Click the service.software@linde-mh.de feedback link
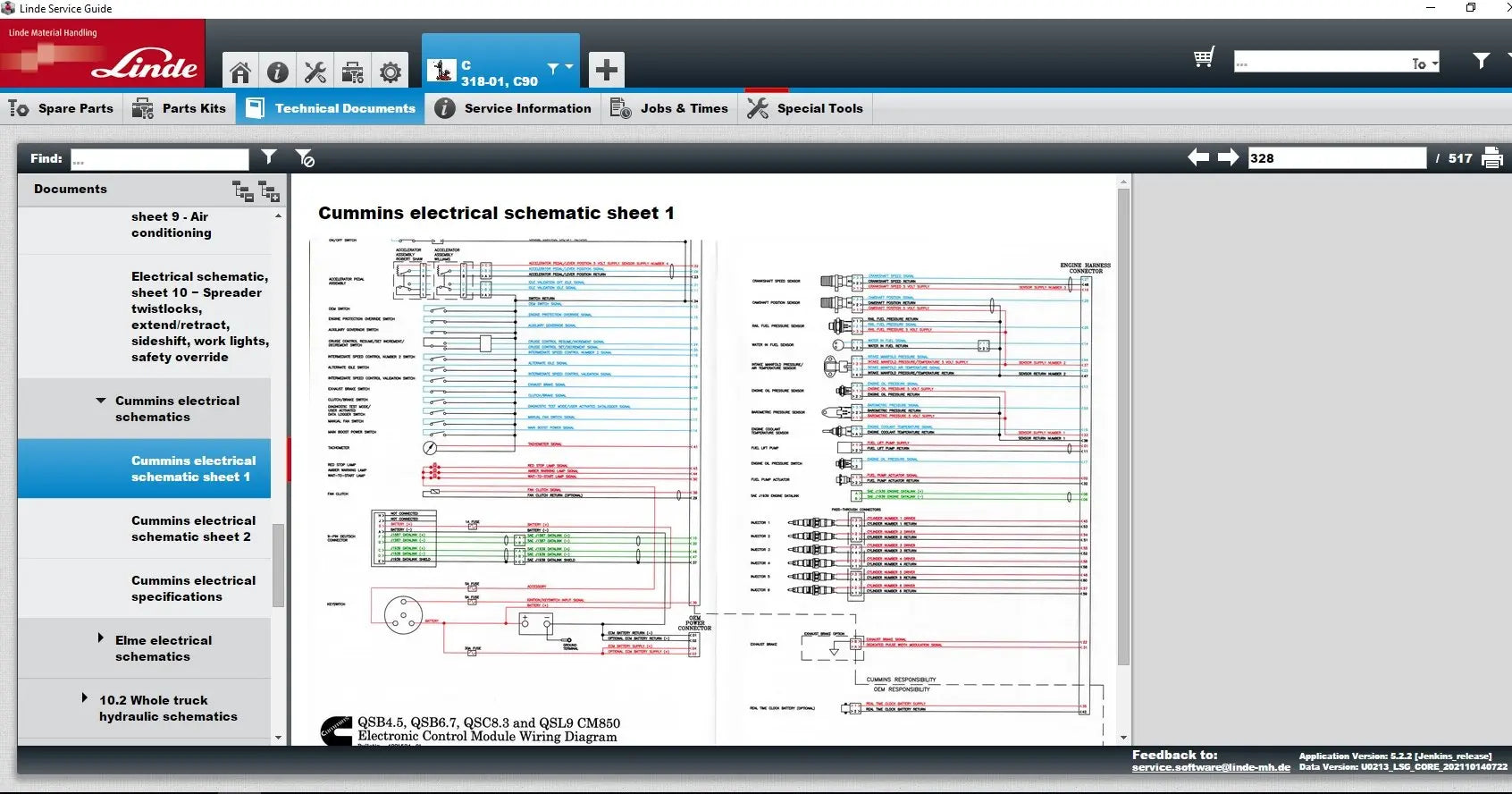 tap(1210, 767)
